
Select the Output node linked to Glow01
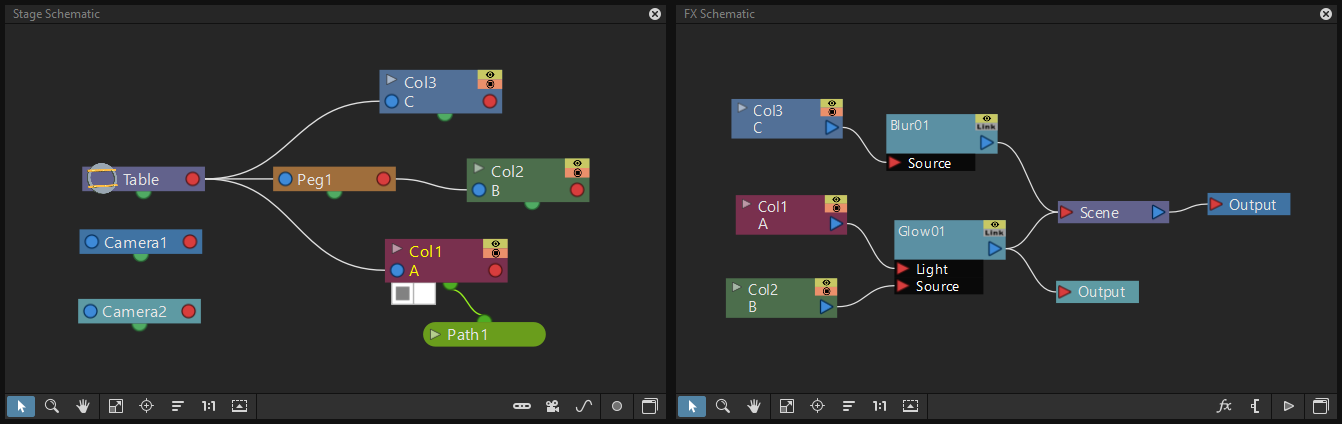pyautogui.click(x=1097, y=292)
